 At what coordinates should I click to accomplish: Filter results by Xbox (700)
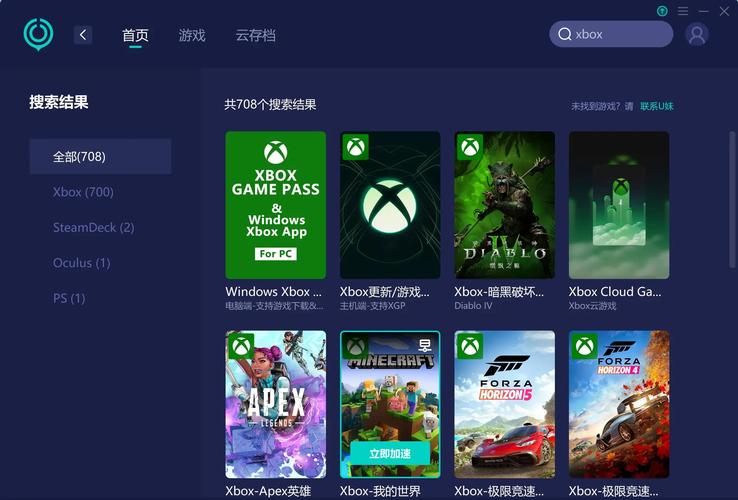[x=83, y=192]
